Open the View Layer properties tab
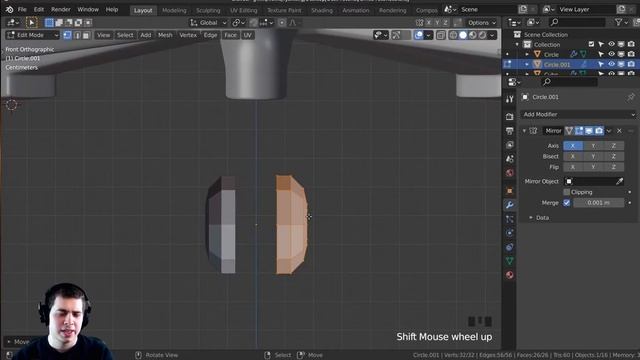Screen dimensions: 640x360 (x=509, y=145)
